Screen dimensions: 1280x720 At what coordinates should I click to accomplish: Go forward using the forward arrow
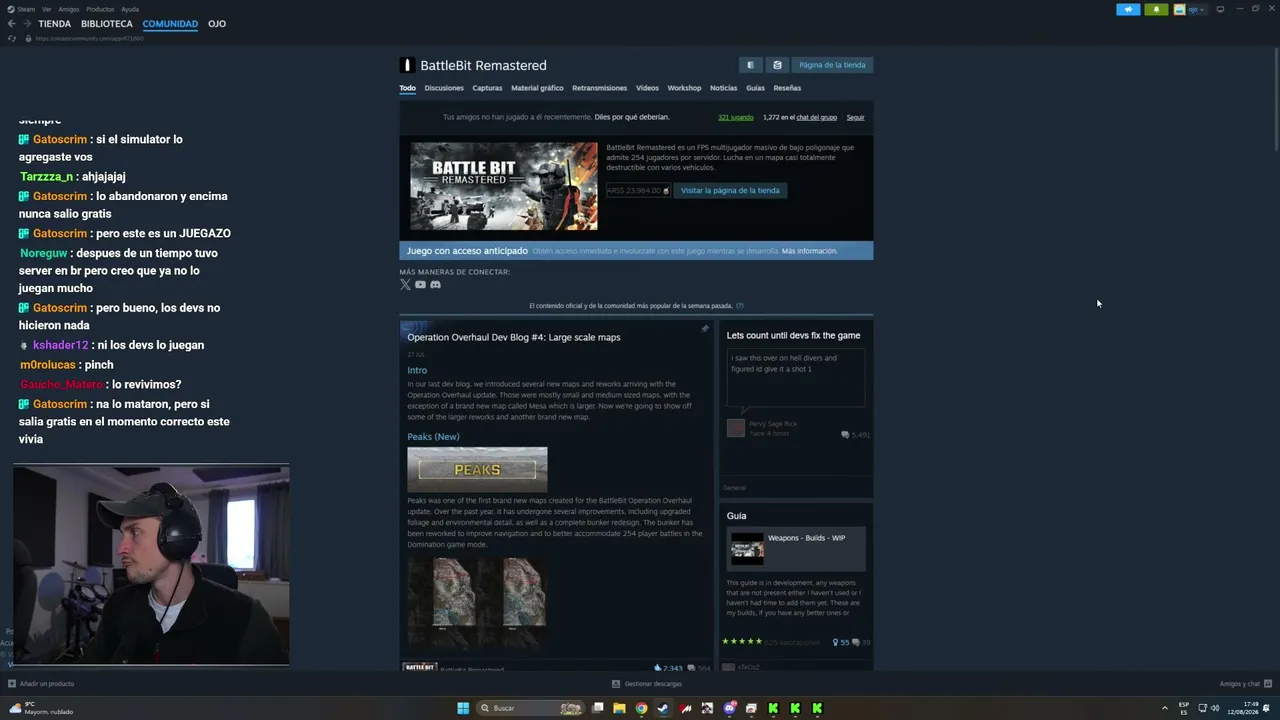[27, 24]
